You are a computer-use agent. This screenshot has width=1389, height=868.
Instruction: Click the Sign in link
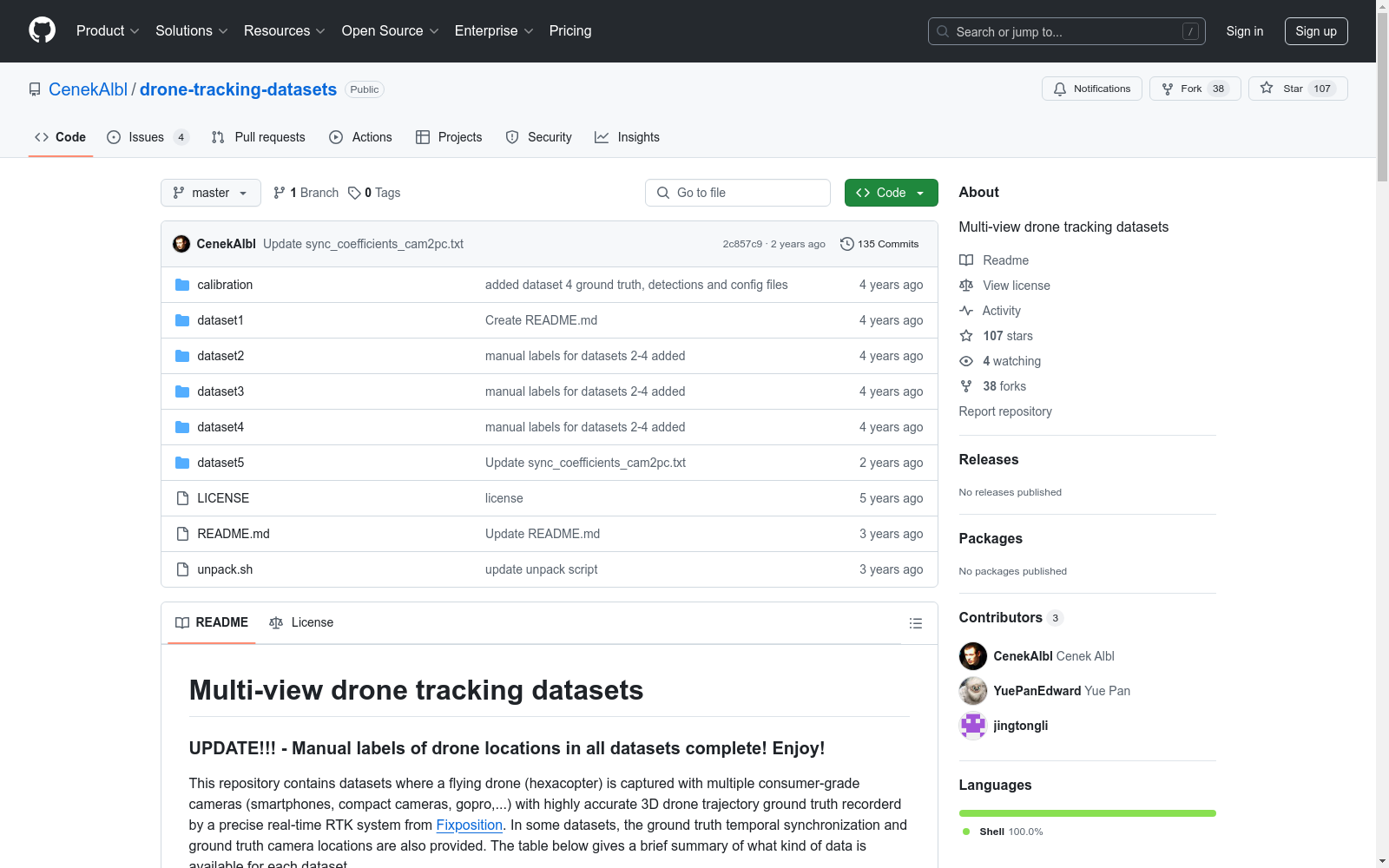pos(1244,31)
